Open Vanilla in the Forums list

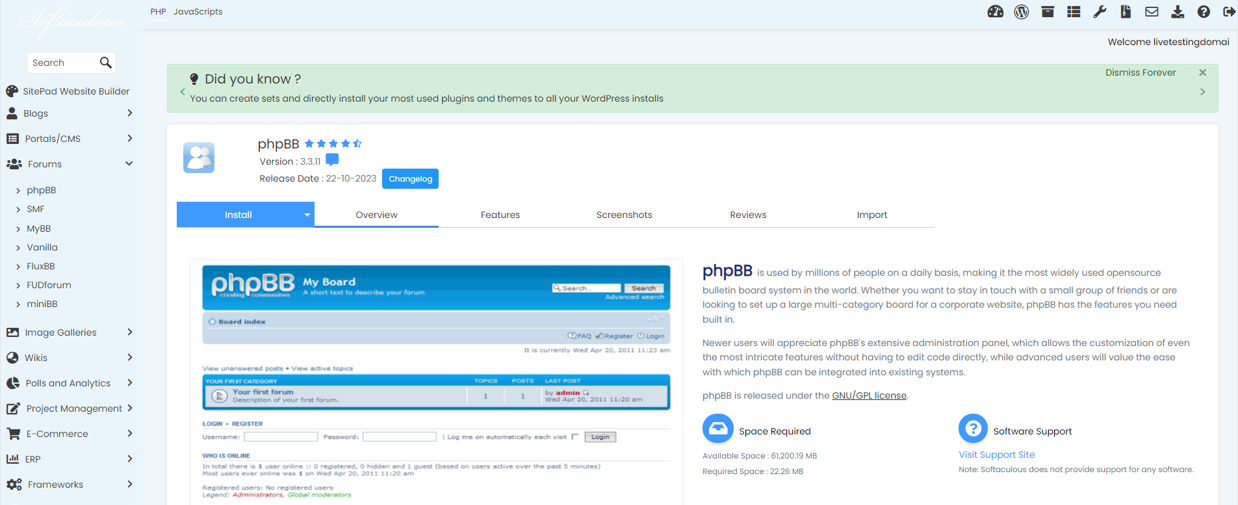click(42, 247)
